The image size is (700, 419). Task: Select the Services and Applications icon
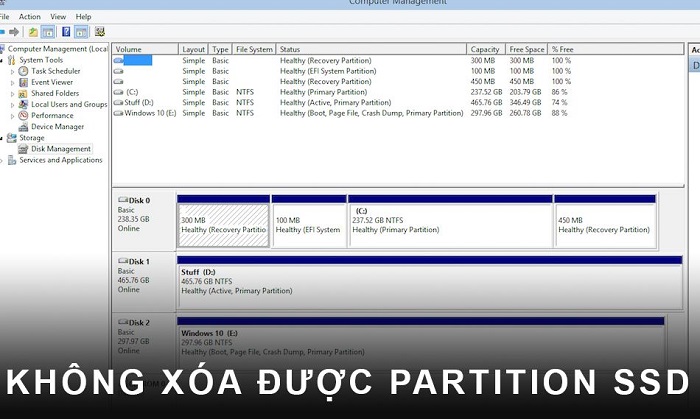pos(12,160)
